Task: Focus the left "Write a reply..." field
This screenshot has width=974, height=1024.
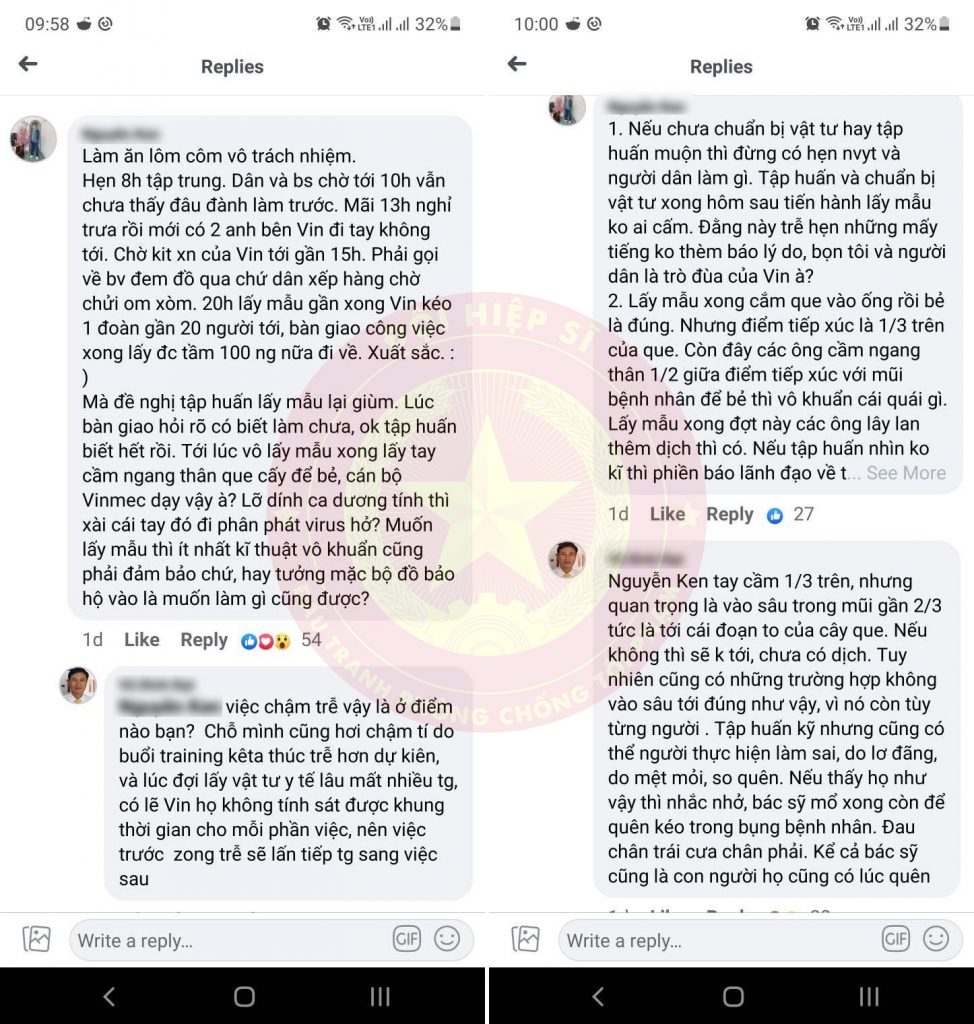Action: [231, 940]
